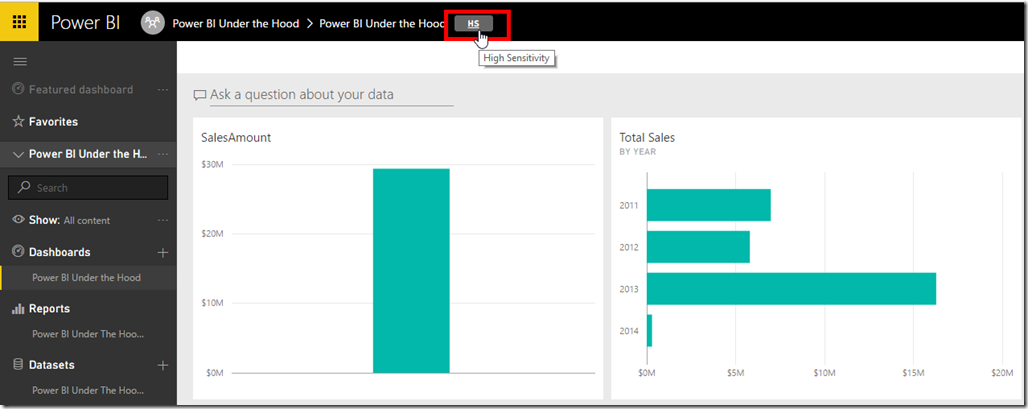Screen dimensions: 1028x409
Task: Open the Power BI Under The Hoo... dataset
Action: (x=88, y=390)
